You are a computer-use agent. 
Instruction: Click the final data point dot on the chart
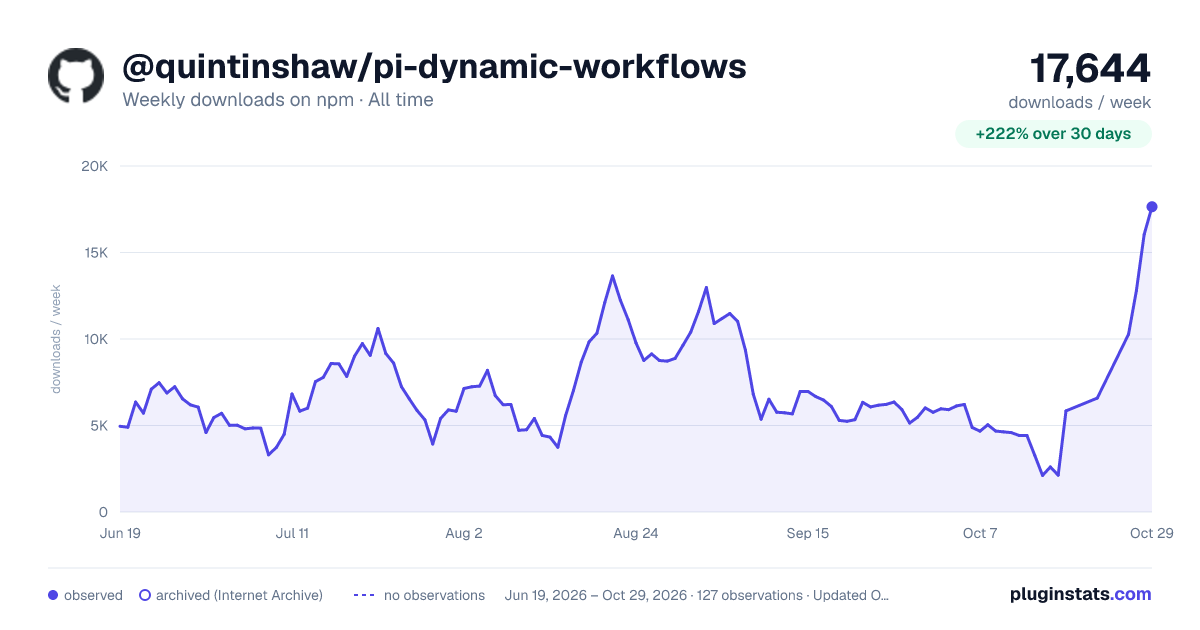(1152, 207)
